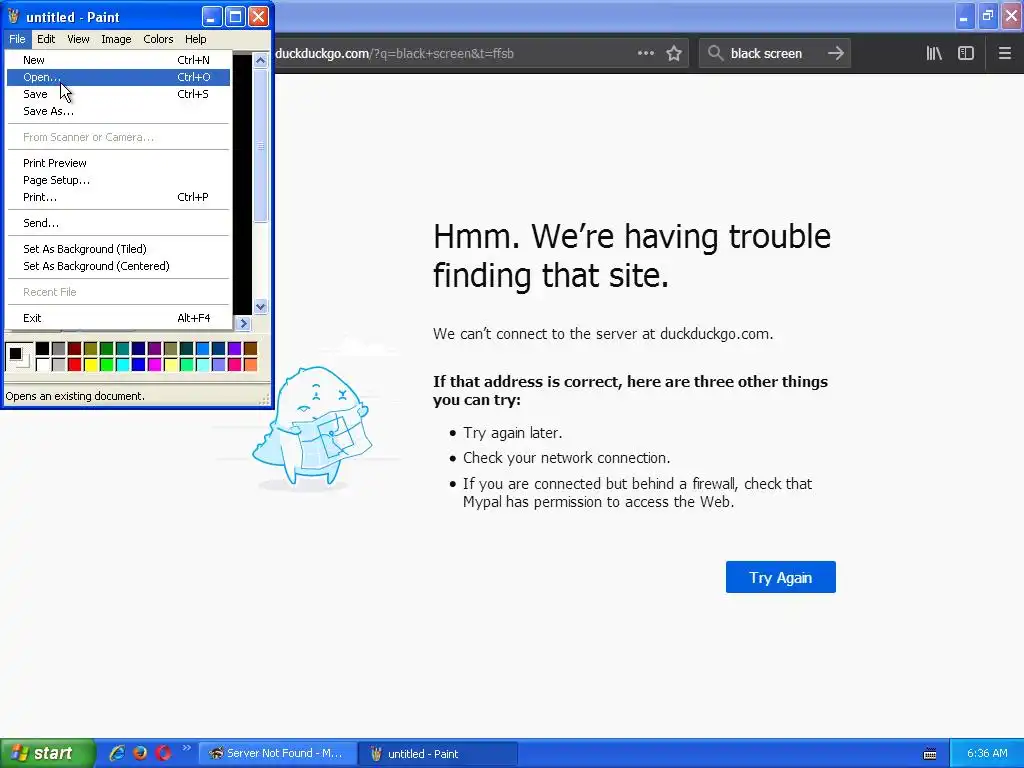Launch Firefox from quick launch
The height and width of the screenshot is (768, 1024).
(x=140, y=753)
